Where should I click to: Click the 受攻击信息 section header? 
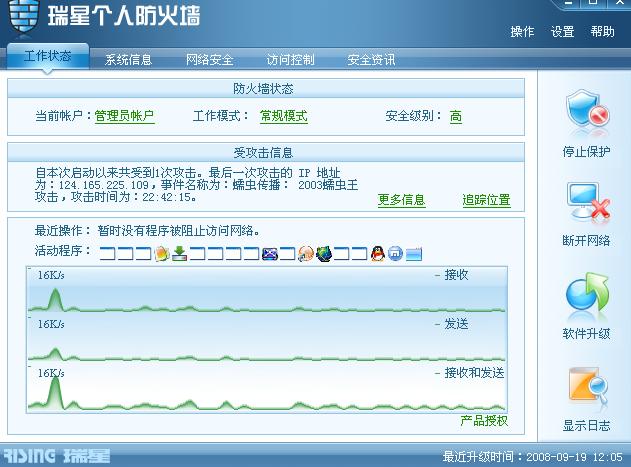[x=266, y=152]
